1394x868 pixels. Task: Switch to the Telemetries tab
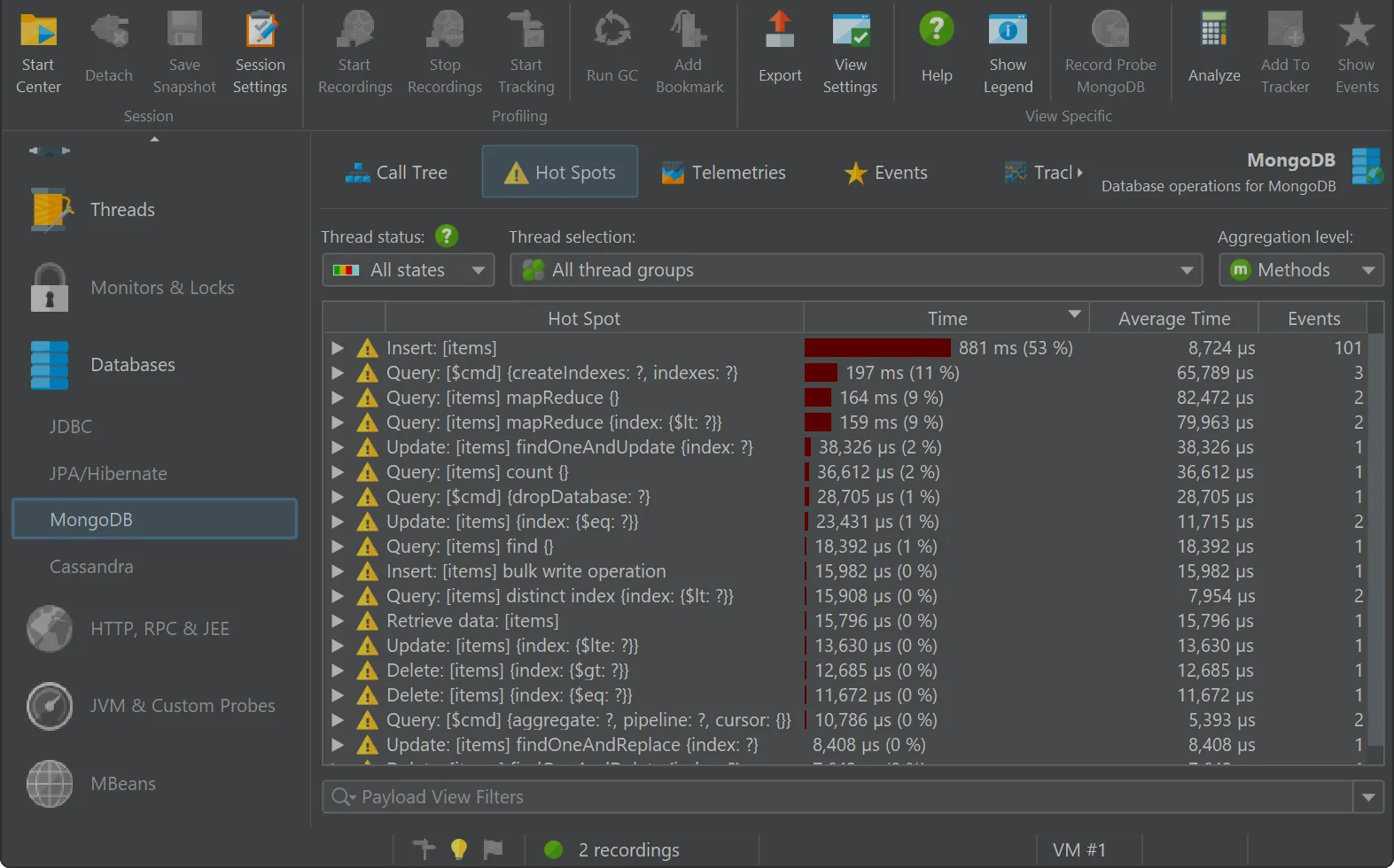click(724, 173)
